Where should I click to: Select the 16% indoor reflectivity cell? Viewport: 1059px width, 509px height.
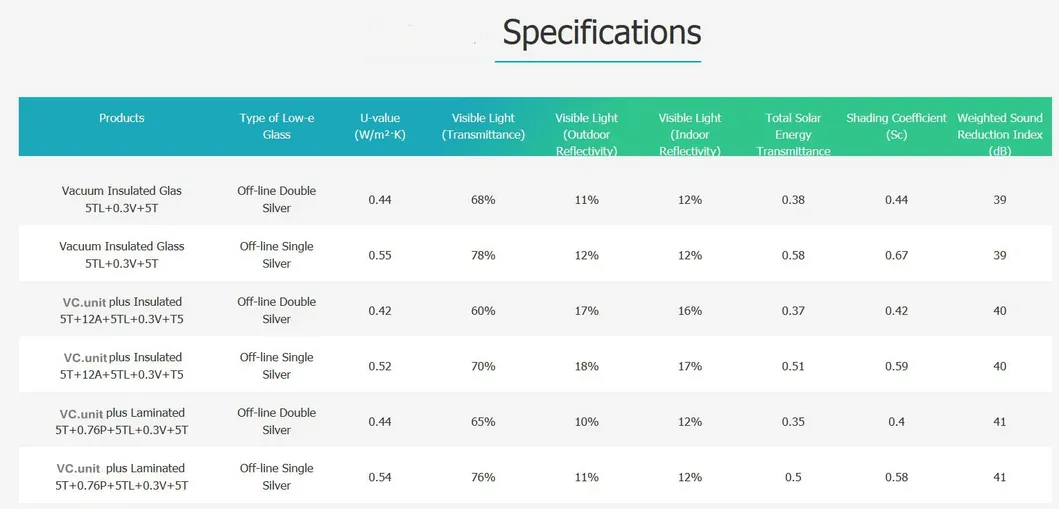point(690,311)
